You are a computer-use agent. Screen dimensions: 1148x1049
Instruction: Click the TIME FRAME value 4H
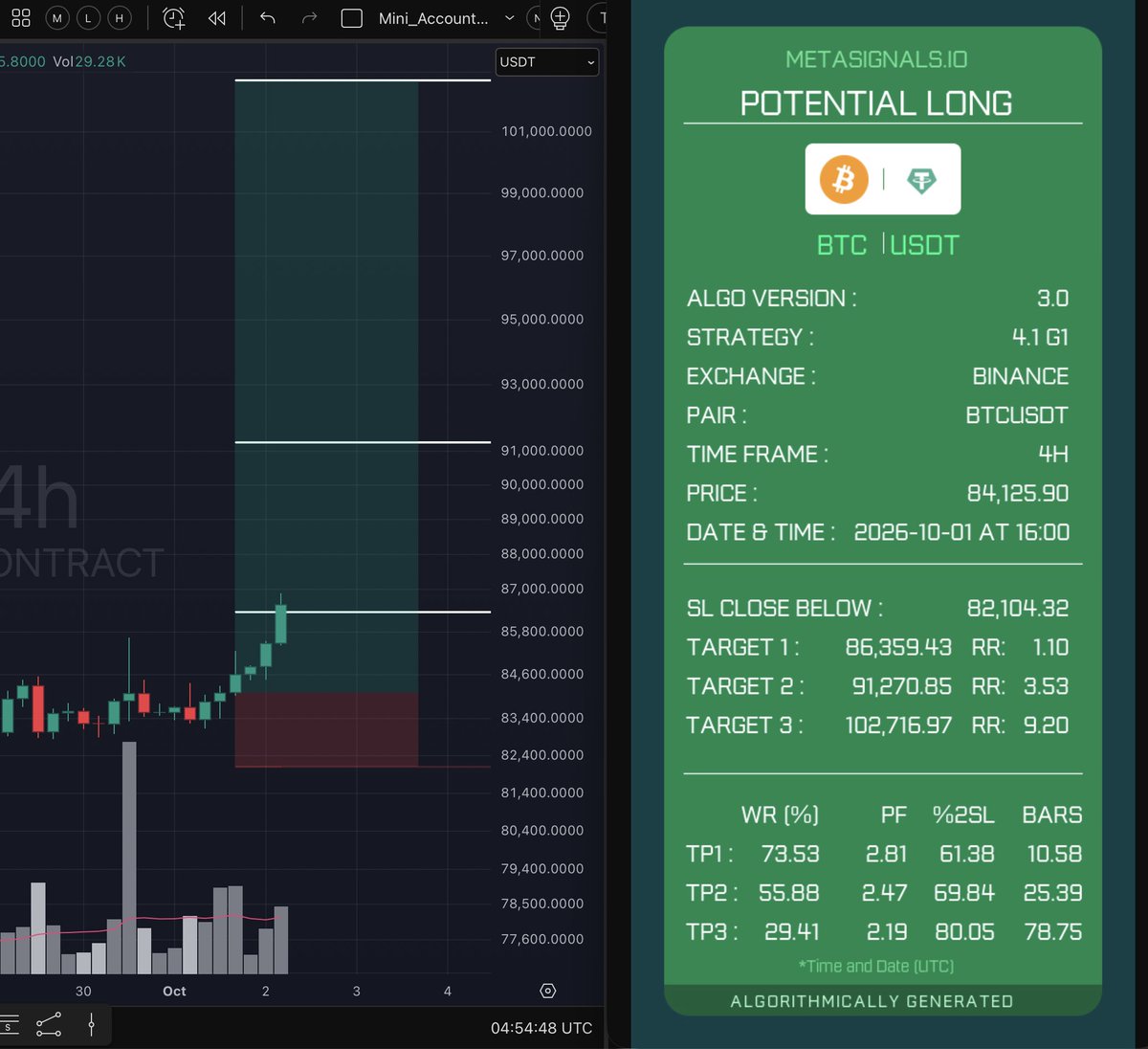point(1053,454)
